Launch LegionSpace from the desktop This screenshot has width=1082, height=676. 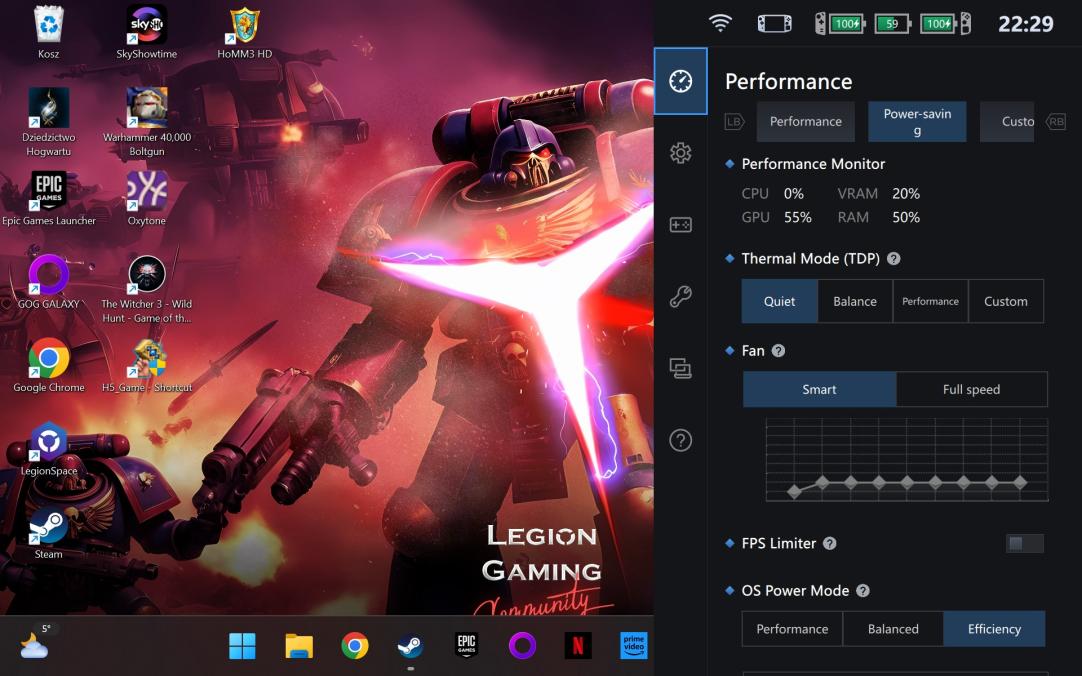(x=48, y=447)
